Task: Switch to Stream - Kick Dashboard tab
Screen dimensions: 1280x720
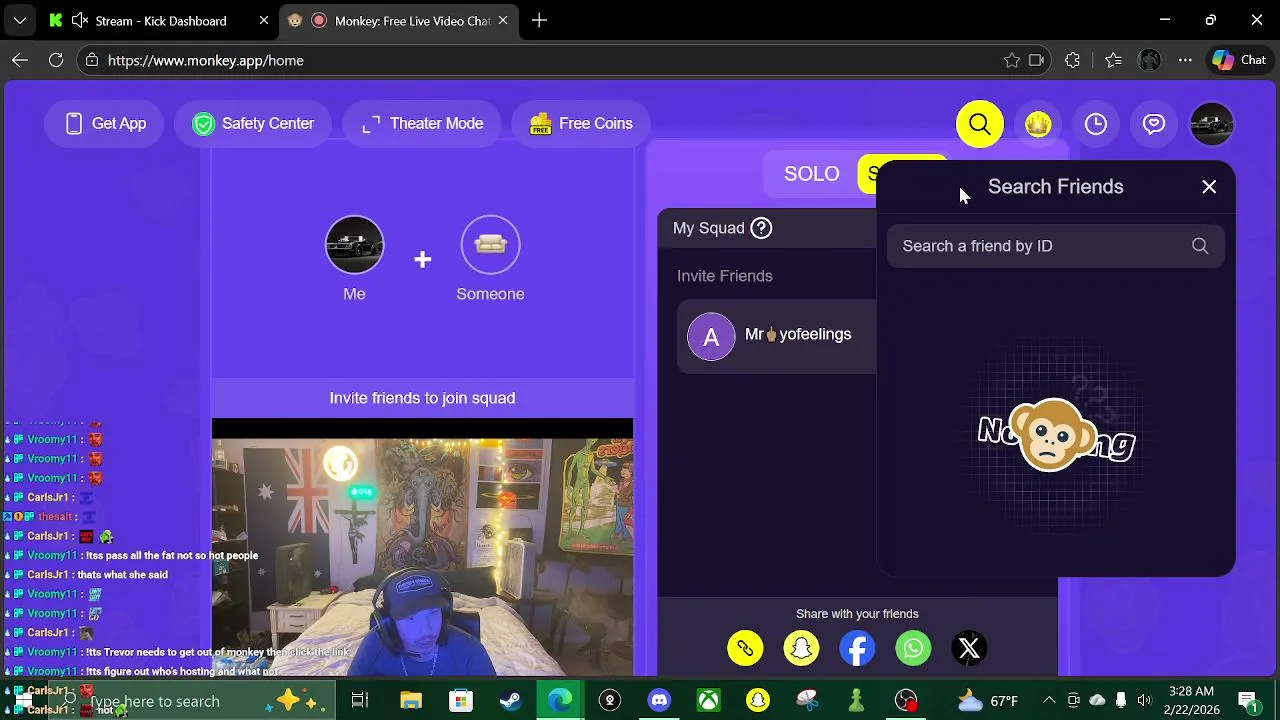Action: pos(160,21)
